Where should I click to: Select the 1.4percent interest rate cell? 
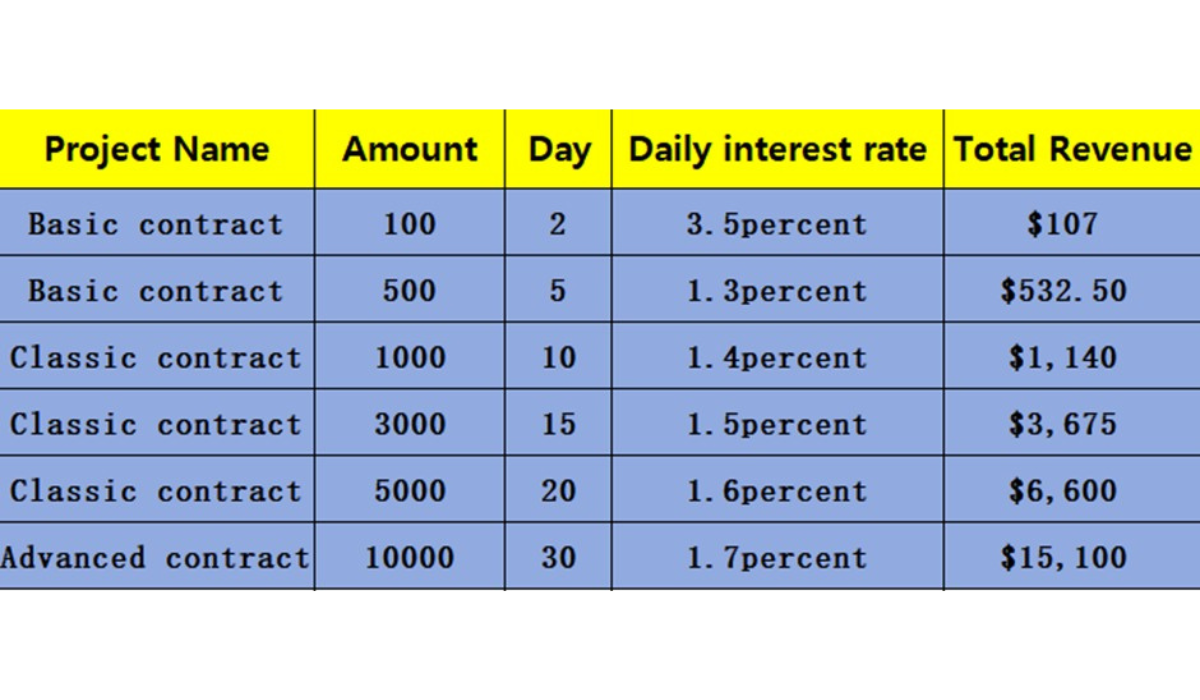(x=777, y=357)
